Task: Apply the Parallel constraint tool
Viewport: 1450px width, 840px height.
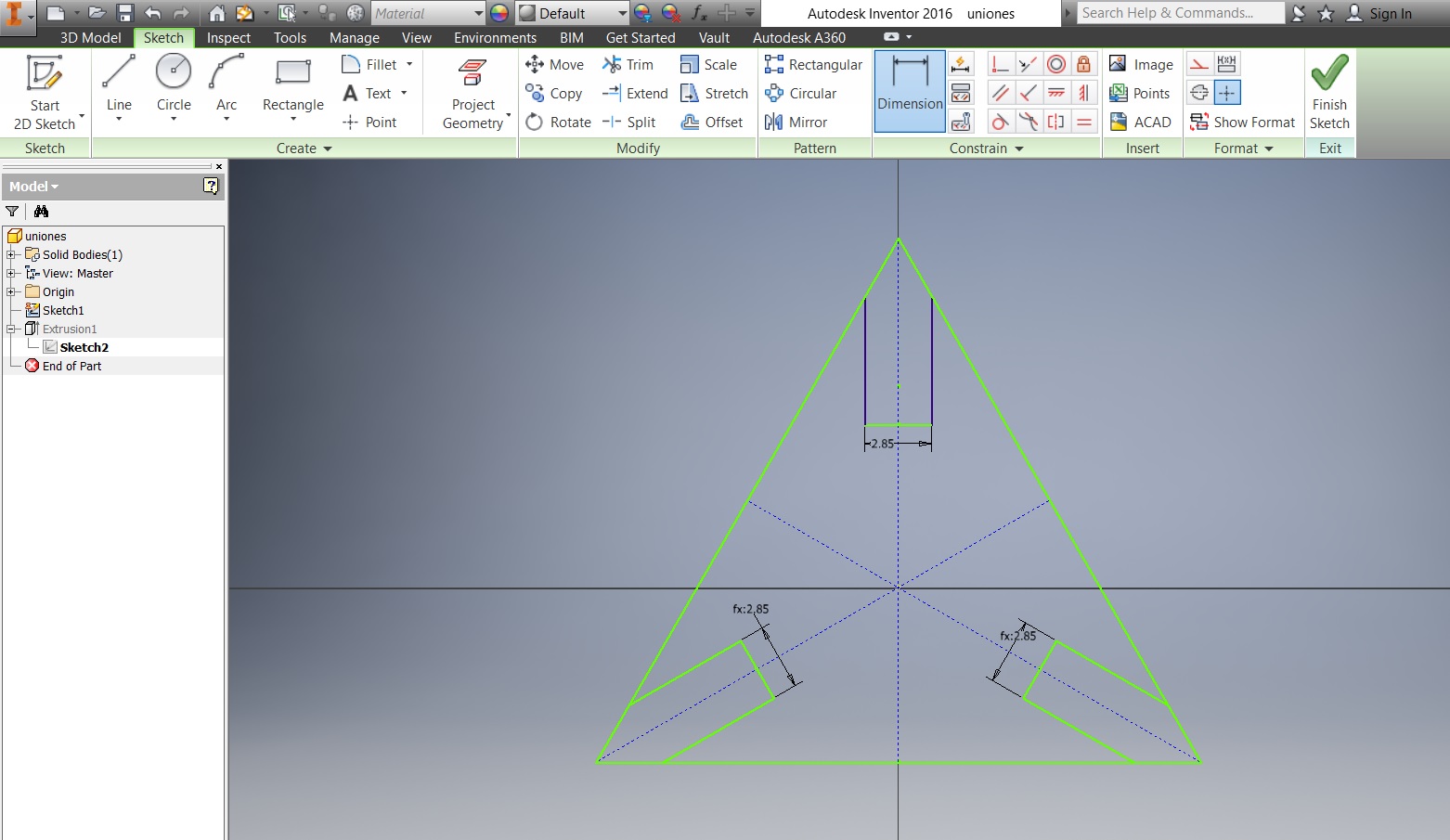Action: [x=1000, y=93]
